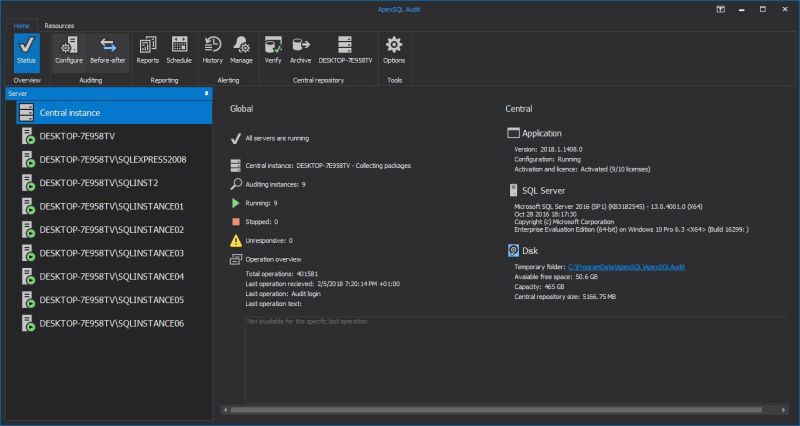Image resolution: width=800 pixels, height=426 pixels.
Task: Click the Auditing instances magnifier icon
Action: (x=236, y=184)
